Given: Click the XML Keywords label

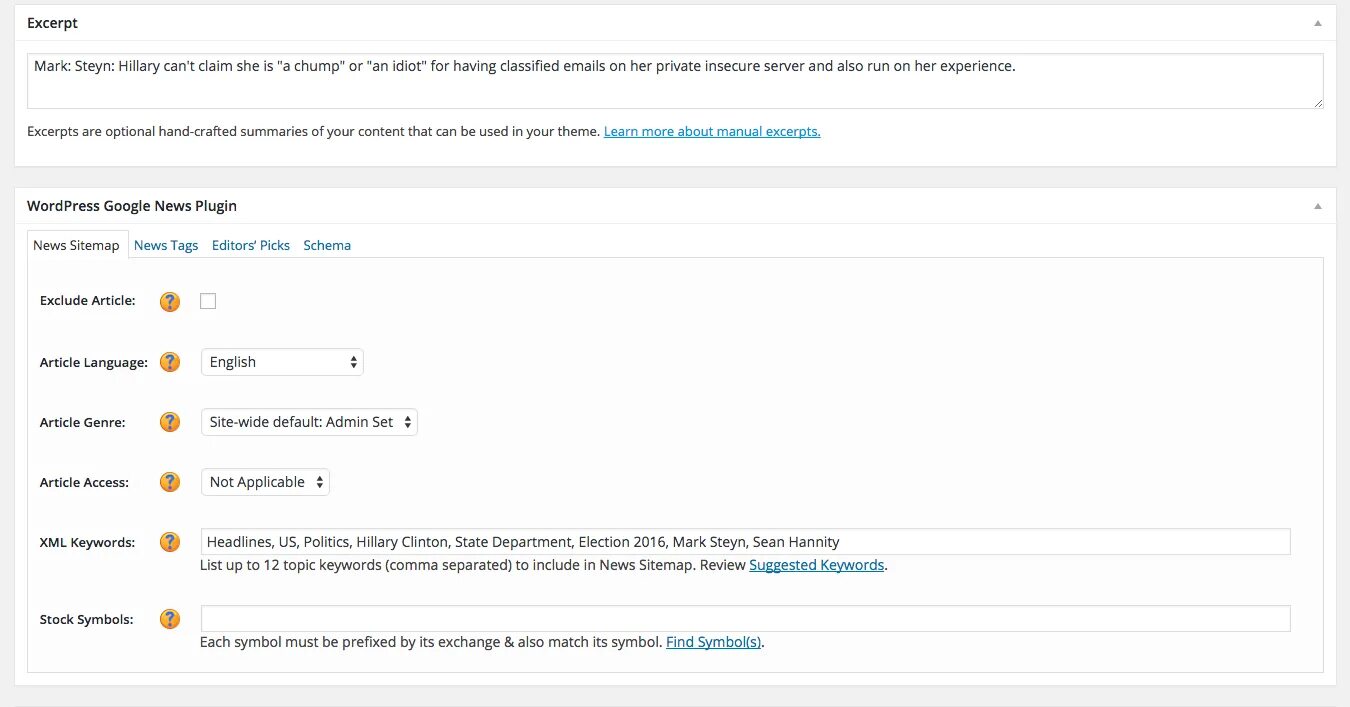Looking at the screenshot, I should (87, 542).
